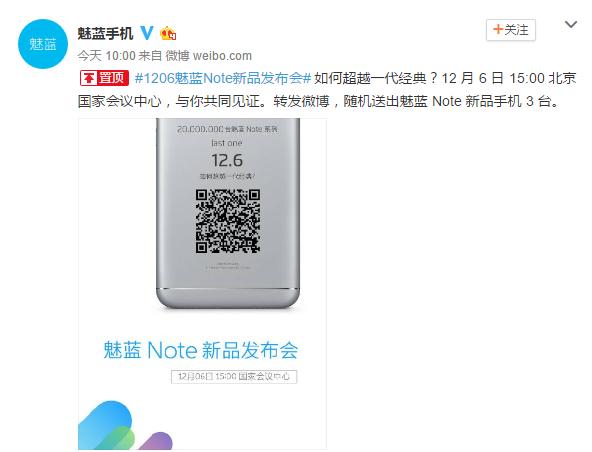Open the 魅蓝手机 account name link

[x=105, y=34]
